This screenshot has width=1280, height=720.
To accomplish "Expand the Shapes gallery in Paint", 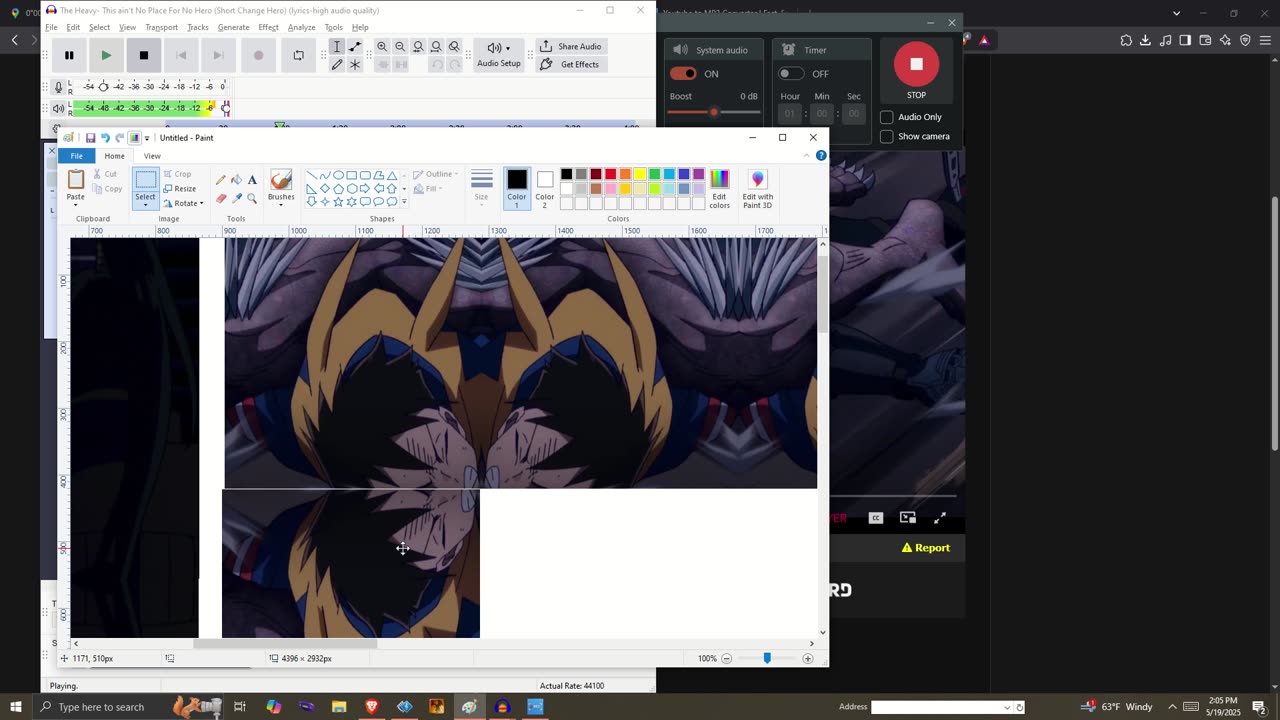I will [x=404, y=202].
